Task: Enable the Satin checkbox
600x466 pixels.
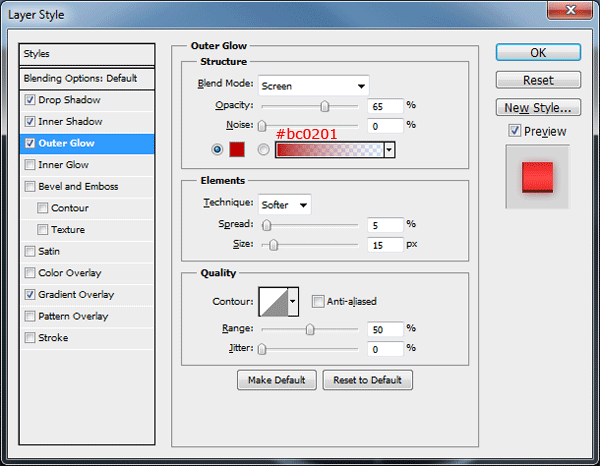Action: [30, 251]
